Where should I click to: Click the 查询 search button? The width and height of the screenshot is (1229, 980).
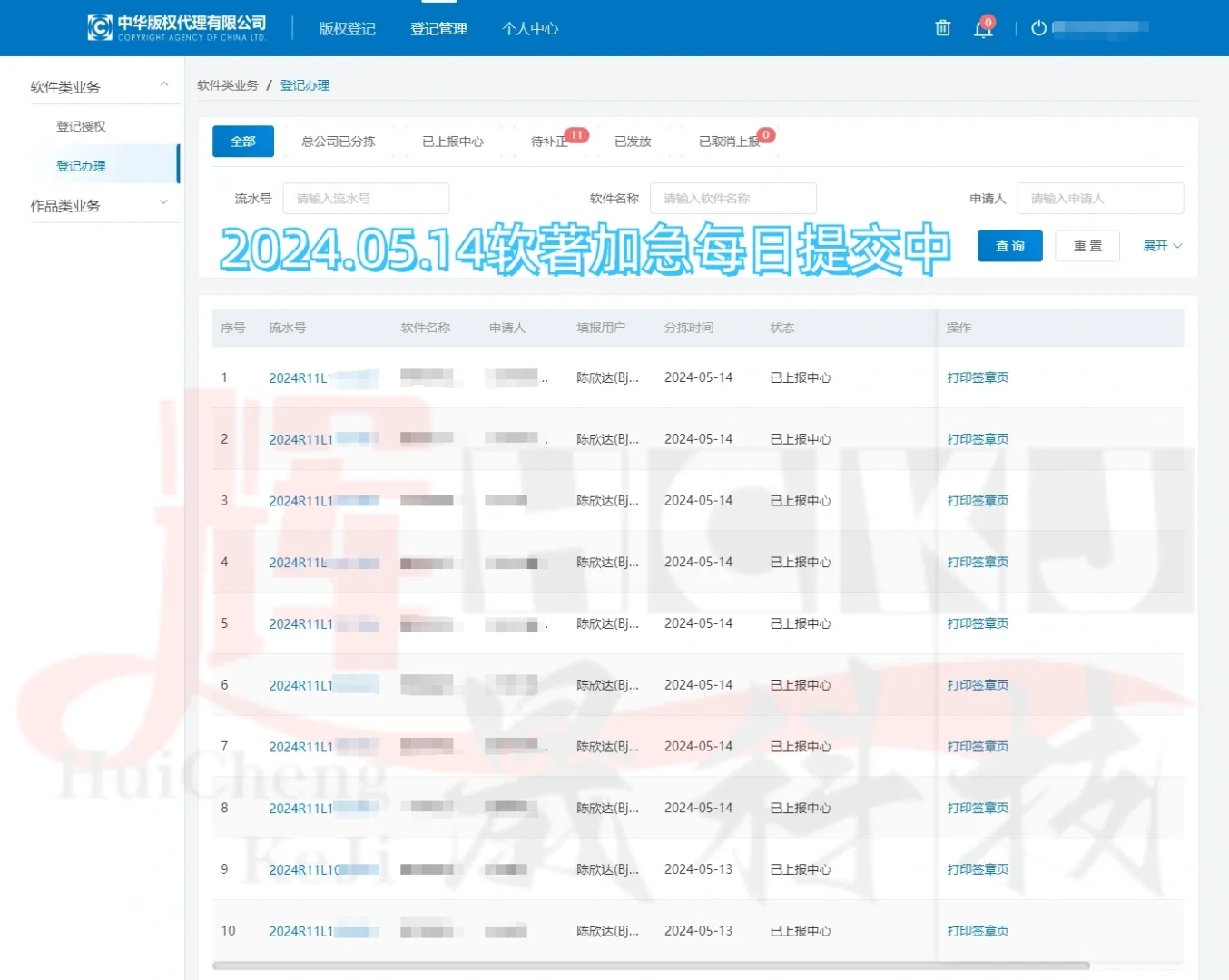1009,245
